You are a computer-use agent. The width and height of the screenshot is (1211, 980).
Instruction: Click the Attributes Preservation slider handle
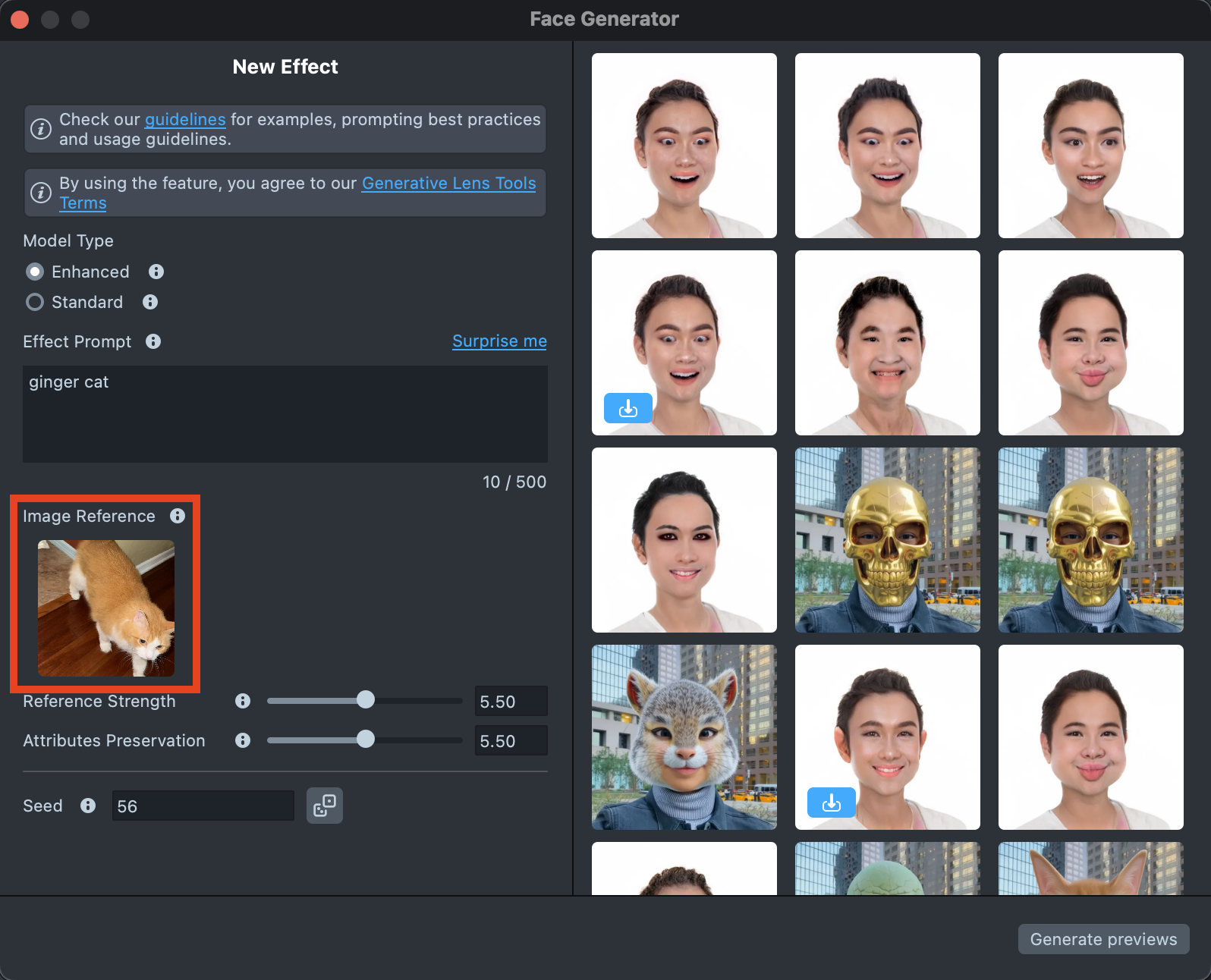click(366, 740)
